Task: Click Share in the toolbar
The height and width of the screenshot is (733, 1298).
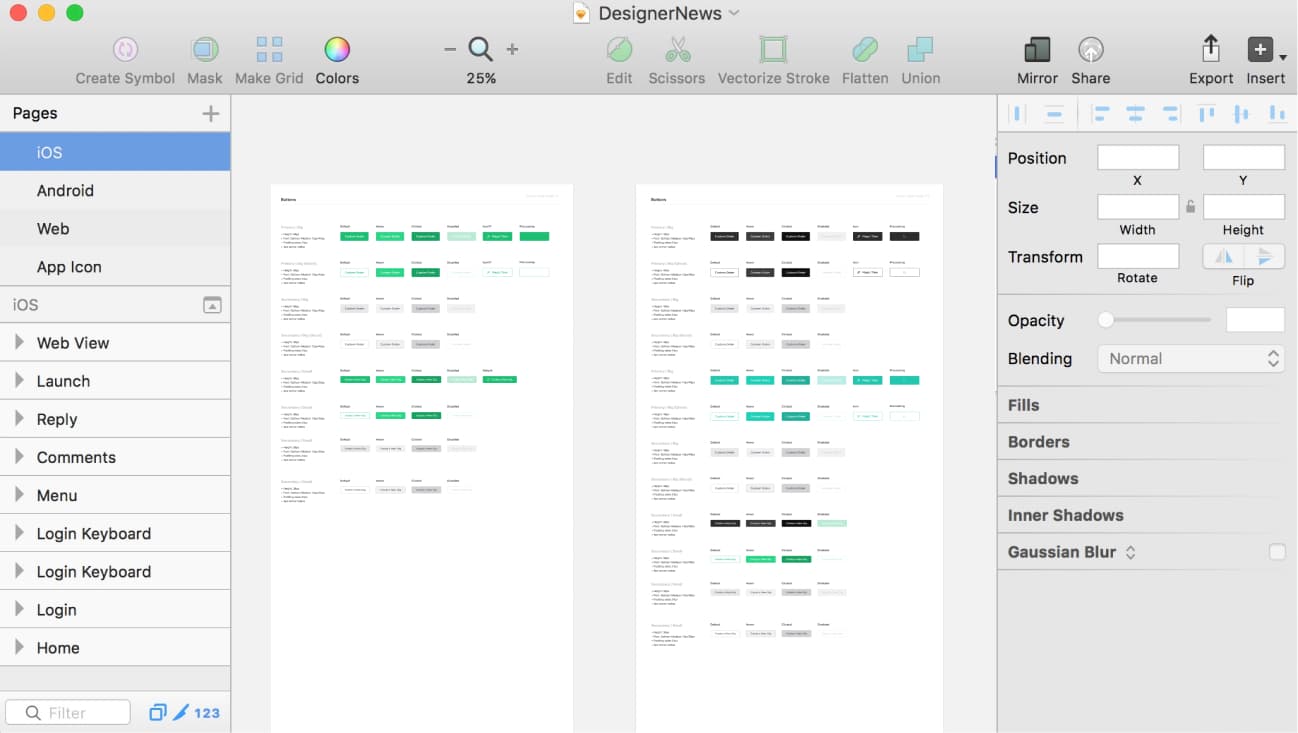Action: click(x=1090, y=57)
